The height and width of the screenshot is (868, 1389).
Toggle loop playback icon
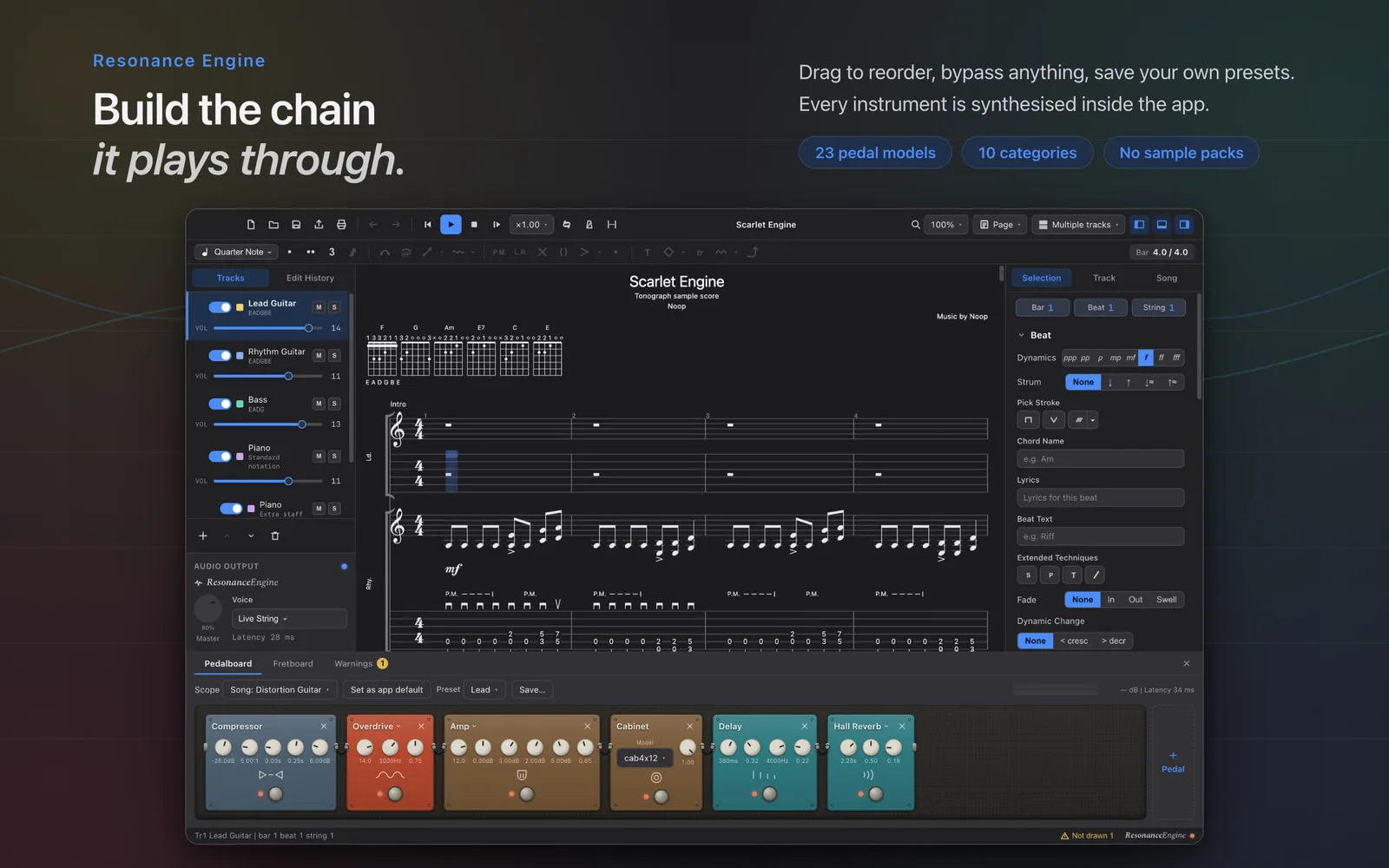(x=567, y=225)
